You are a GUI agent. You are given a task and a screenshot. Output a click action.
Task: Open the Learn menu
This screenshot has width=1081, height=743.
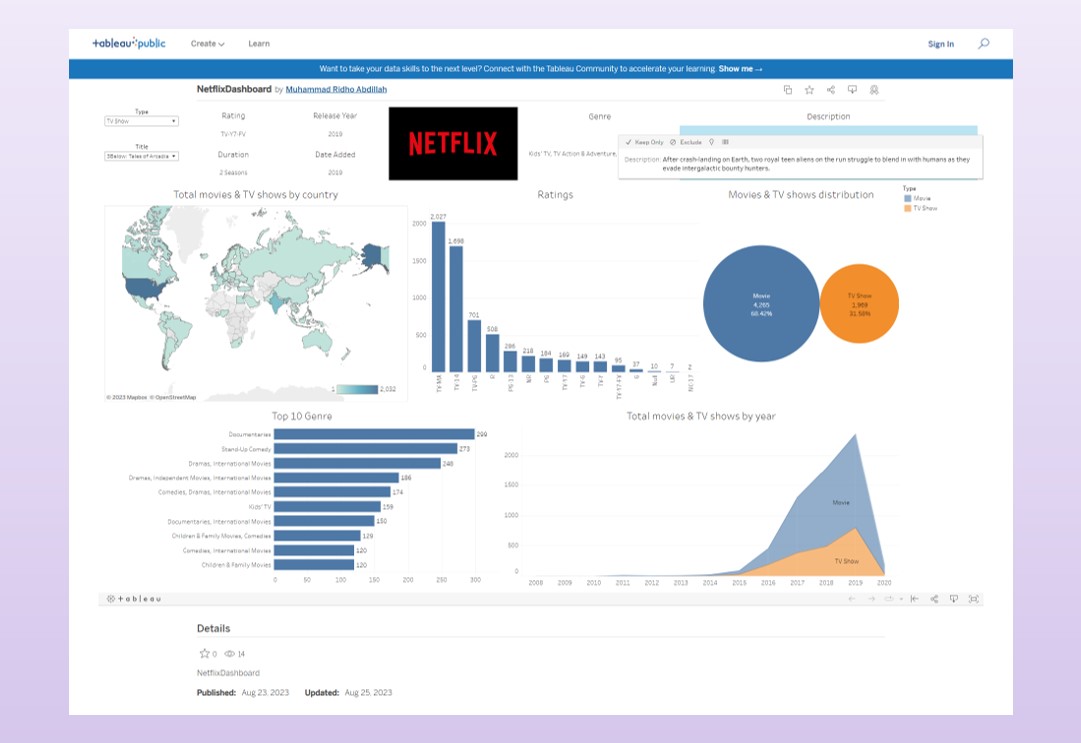pyautogui.click(x=258, y=44)
